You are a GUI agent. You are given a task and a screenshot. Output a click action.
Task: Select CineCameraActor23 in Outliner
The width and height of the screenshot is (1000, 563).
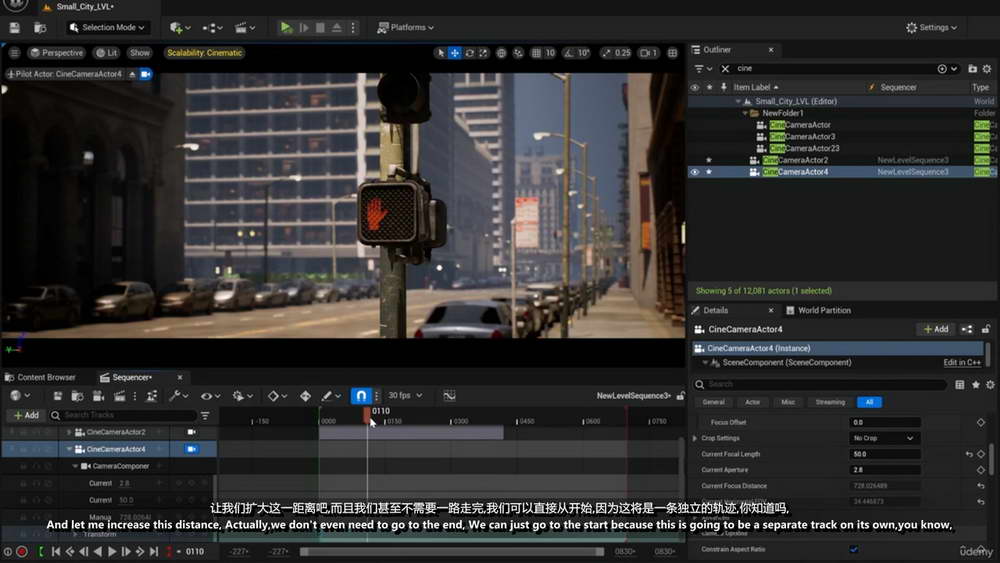pos(804,148)
